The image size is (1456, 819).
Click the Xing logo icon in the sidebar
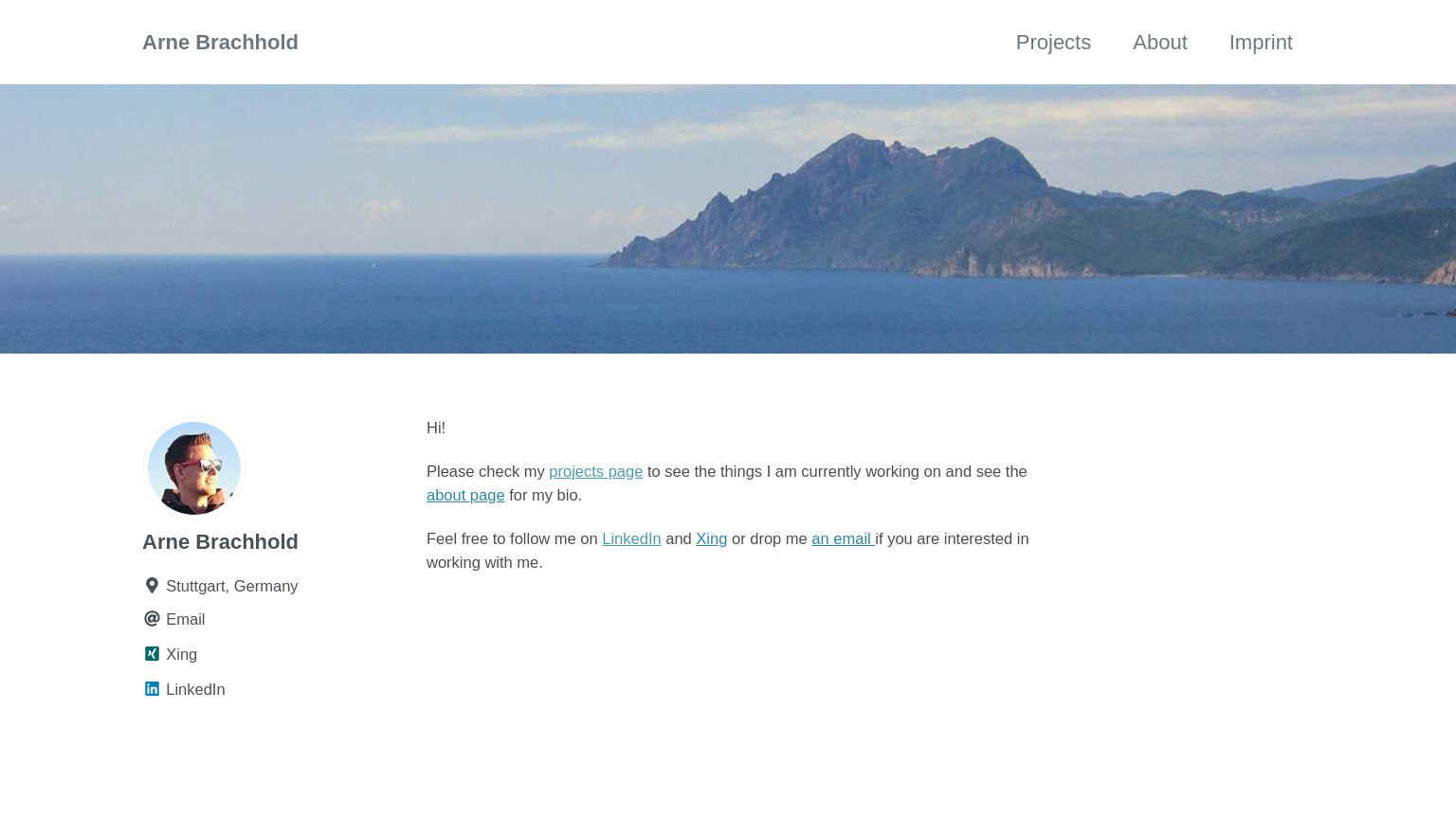tap(152, 654)
